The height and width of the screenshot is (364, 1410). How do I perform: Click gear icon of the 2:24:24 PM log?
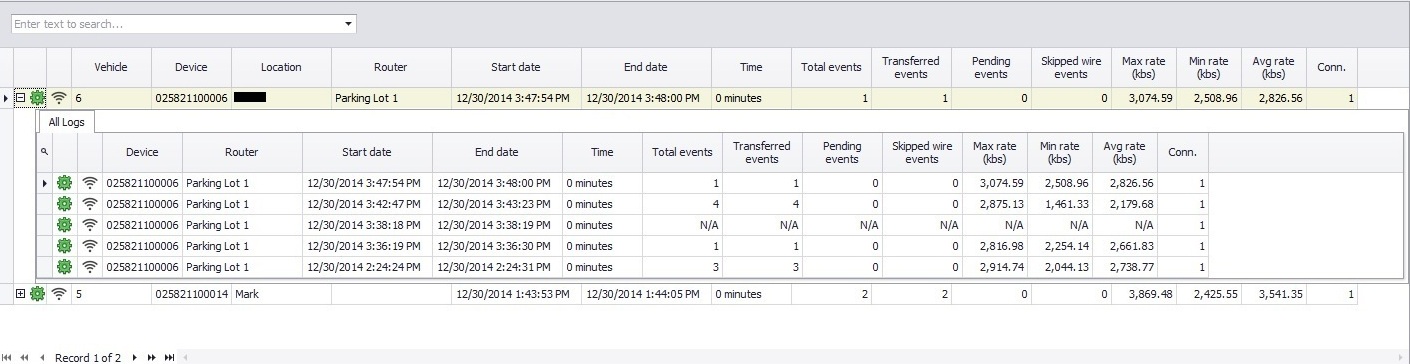pos(65,267)
